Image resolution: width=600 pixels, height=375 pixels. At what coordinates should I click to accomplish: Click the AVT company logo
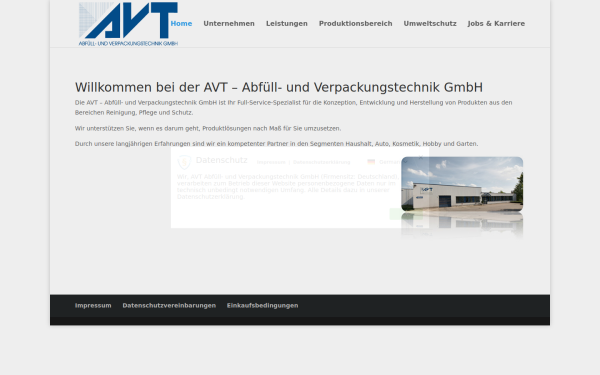coord(128,24)
